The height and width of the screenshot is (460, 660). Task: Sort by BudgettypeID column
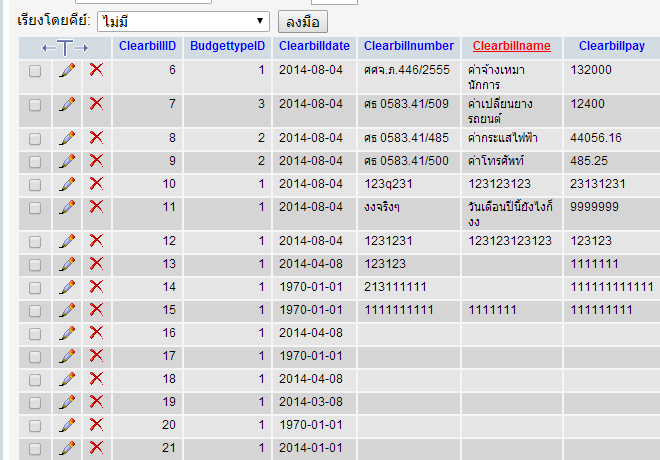(x=227, y=46)
